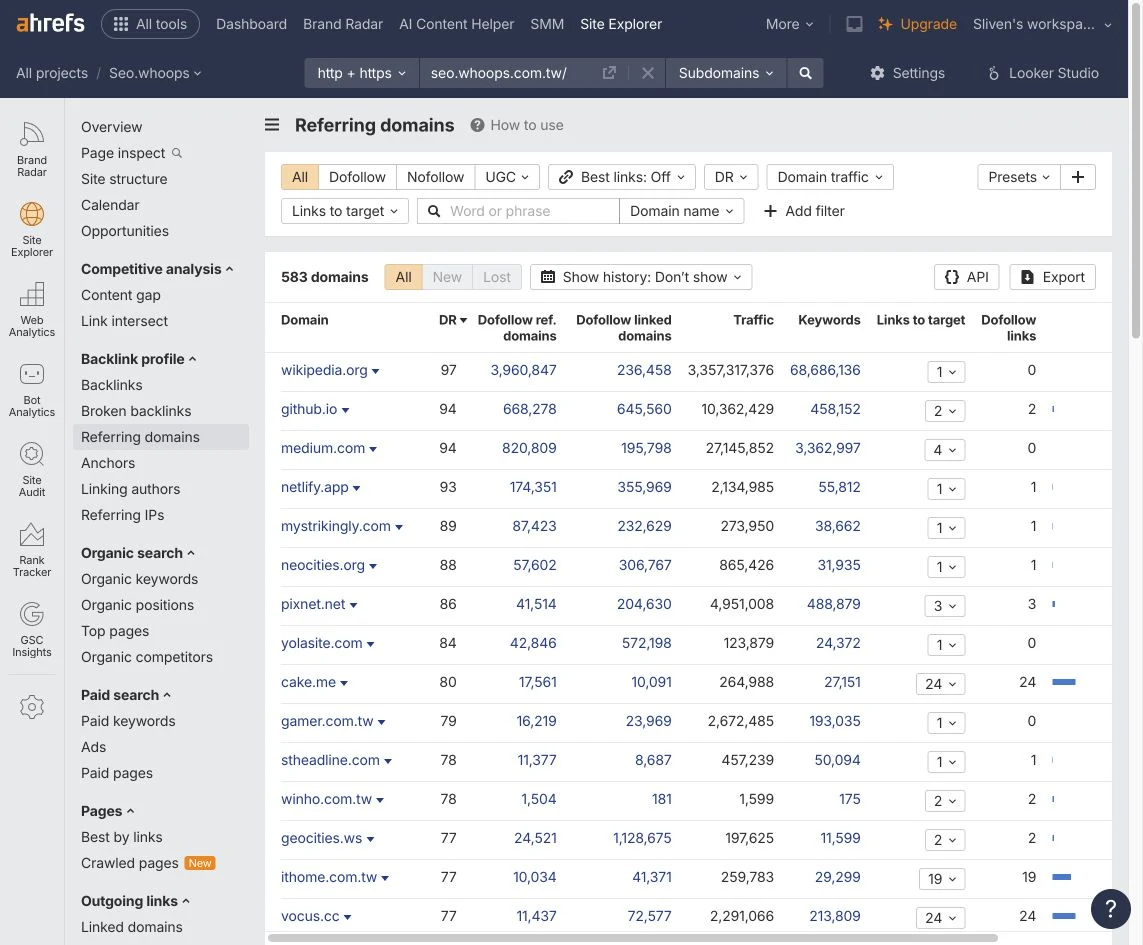
Task: Open Brand Radar in top navigation
Action: pyautogui.click(x=343, y=24)
